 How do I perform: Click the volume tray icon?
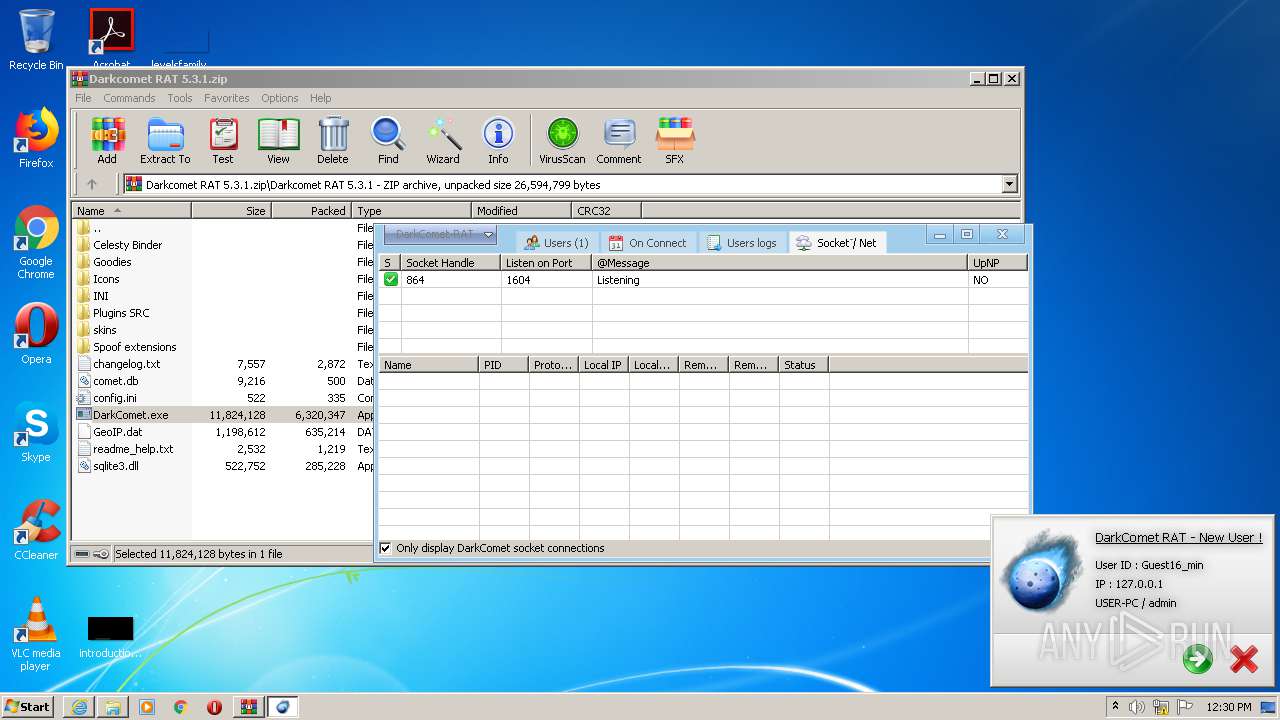click(x=1137, y=707)
